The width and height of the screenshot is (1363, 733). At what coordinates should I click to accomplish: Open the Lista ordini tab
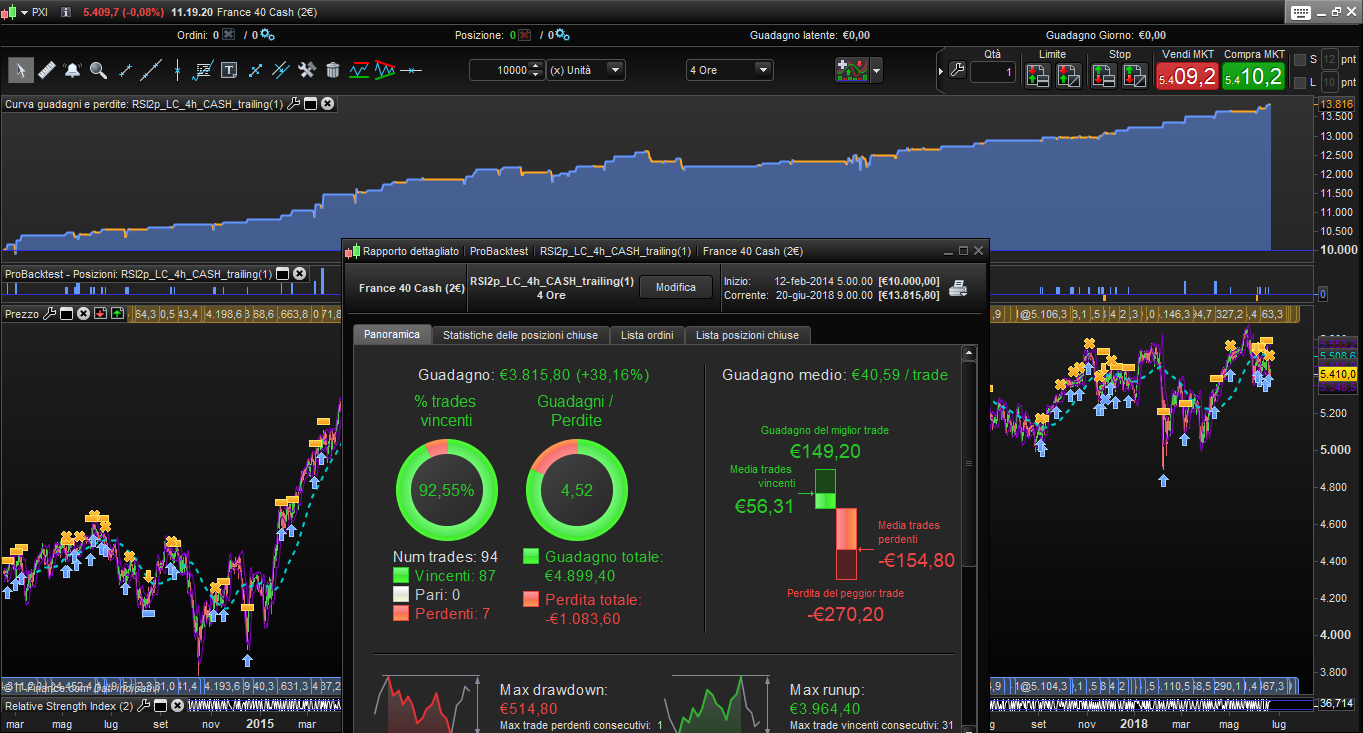(x=647, y=335)
